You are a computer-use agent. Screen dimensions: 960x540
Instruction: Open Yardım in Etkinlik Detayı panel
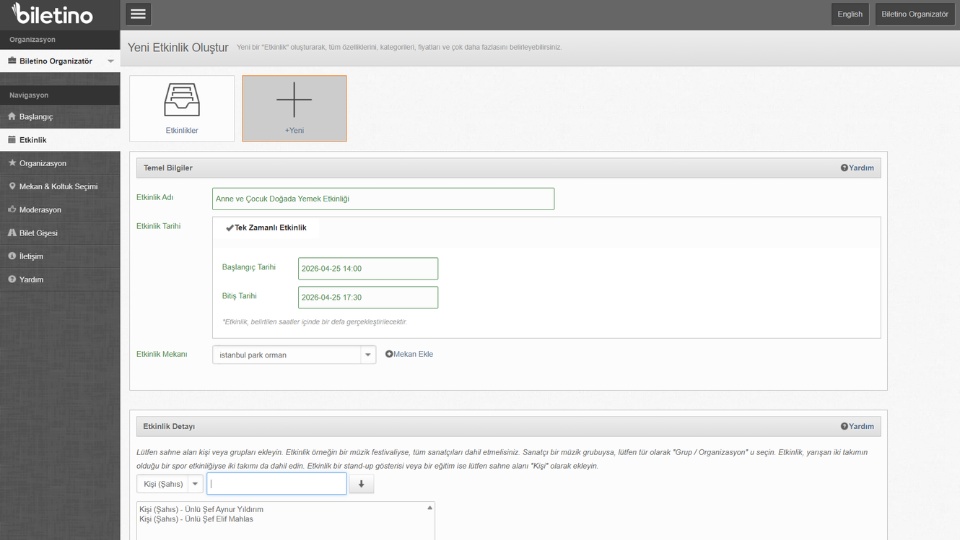857,426
